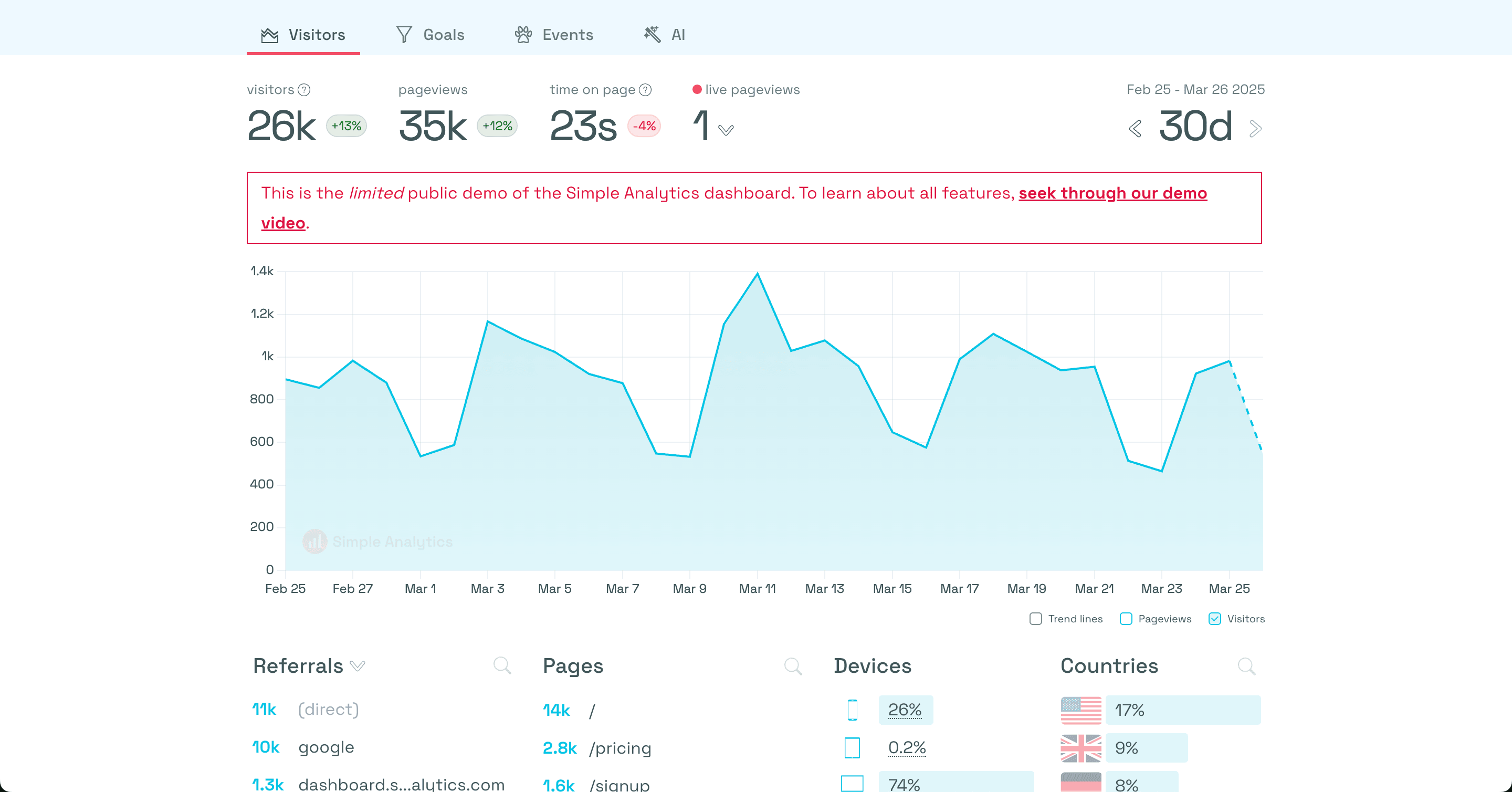Click the -4% time on page badge

[644, 126]
